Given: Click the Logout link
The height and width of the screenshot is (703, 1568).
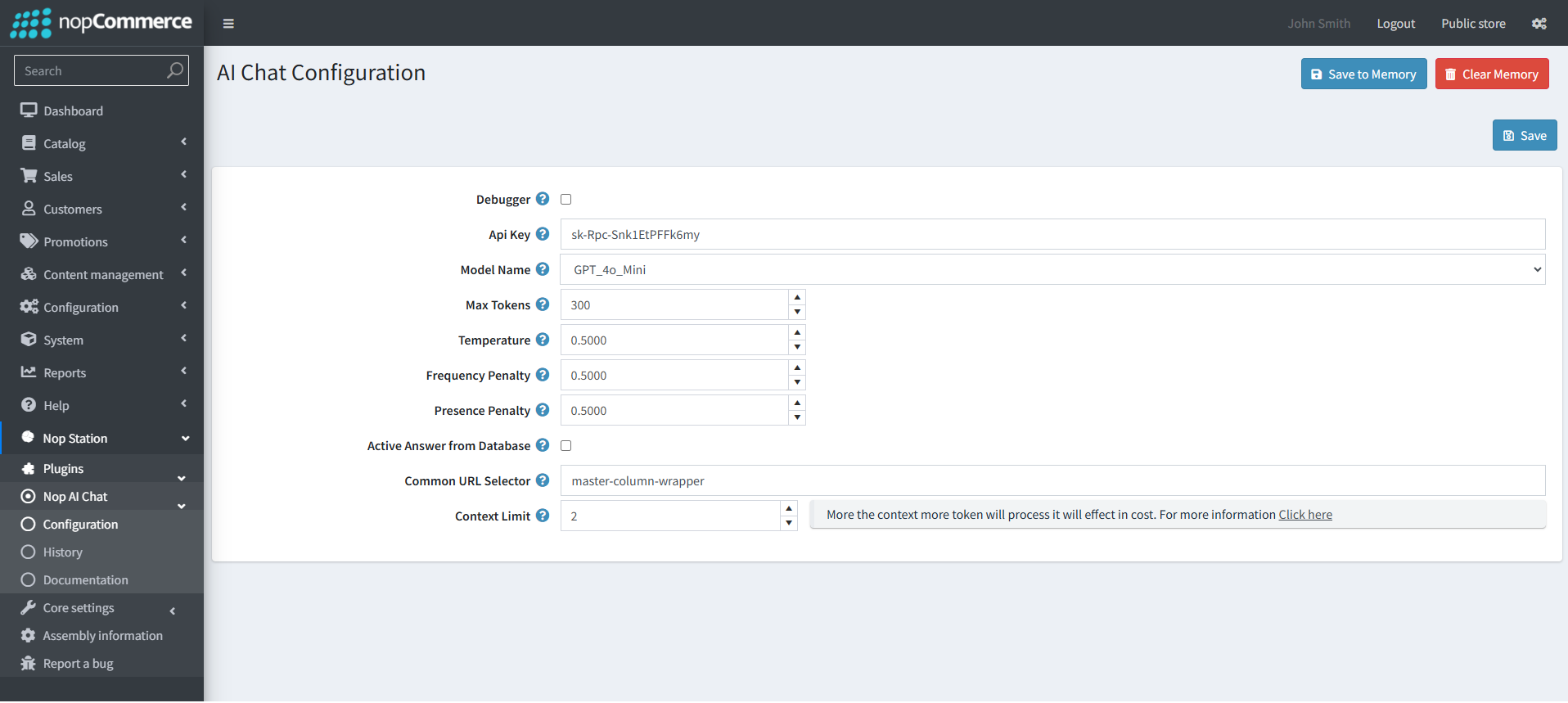Looking at the screenshot, I should coord(1395,24).
